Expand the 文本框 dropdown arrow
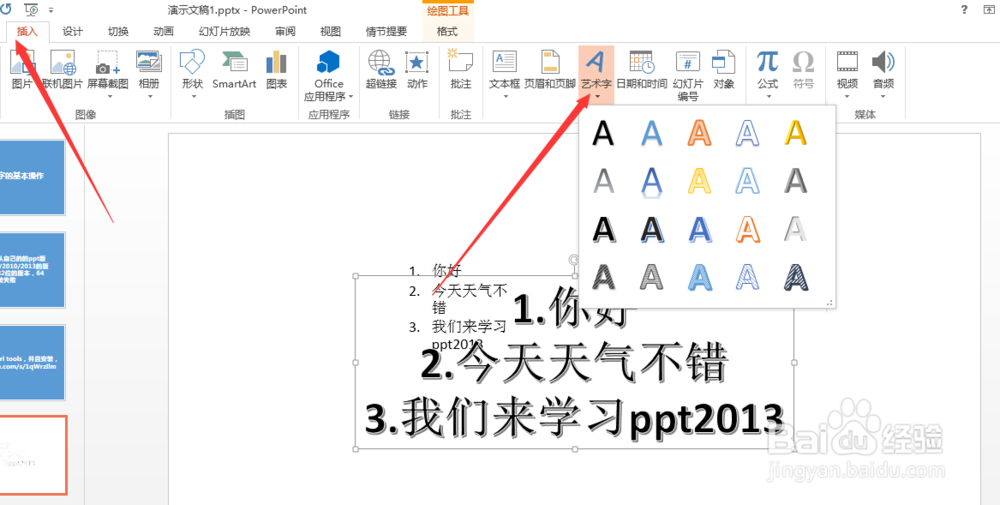 pos(505,96)
